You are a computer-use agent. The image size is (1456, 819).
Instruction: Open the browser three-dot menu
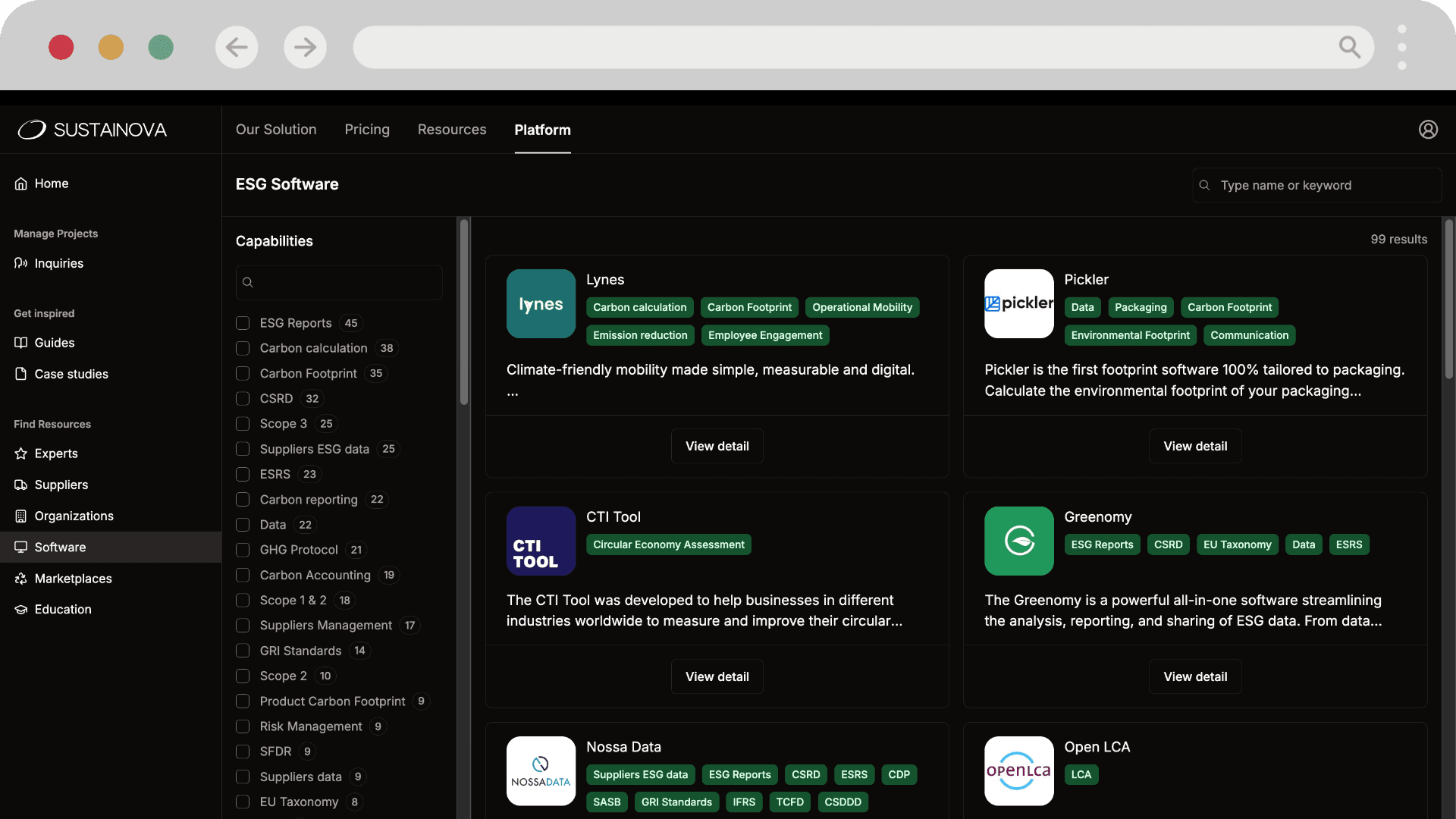[1401, 47]
